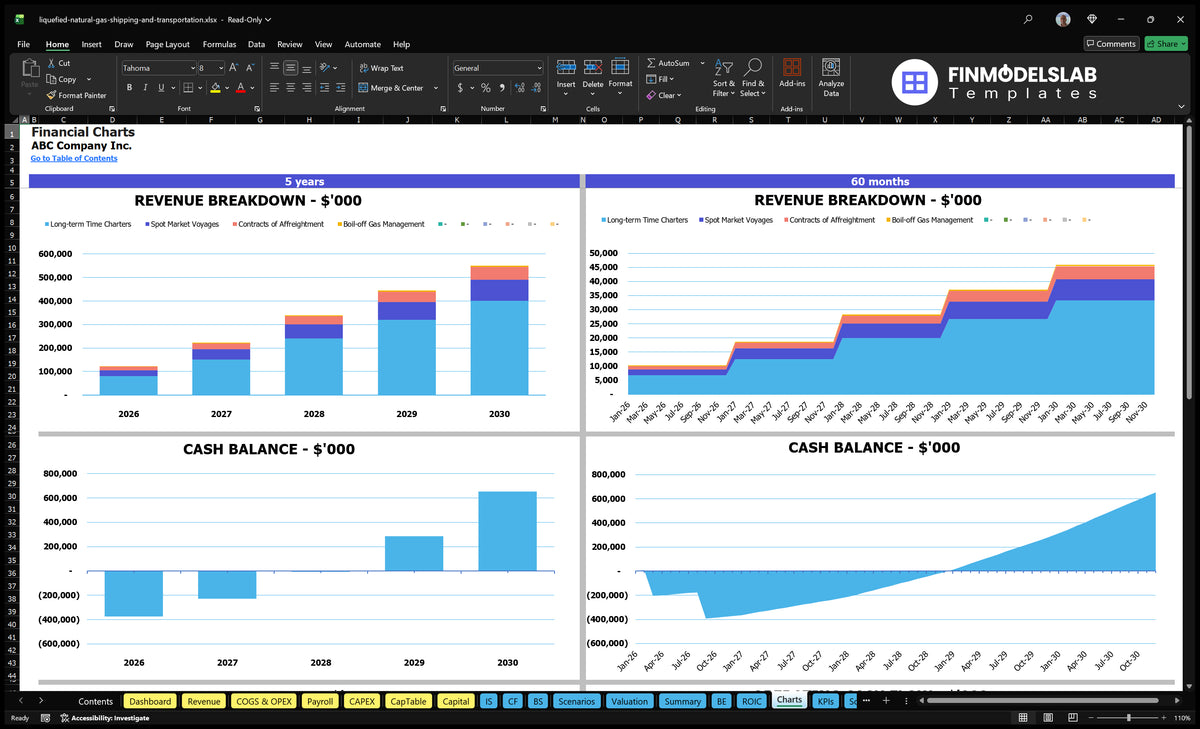Switch to the Page Layout tab
Image resolution: width=1200 pixels, height=729 pixels.
pos(167,44)
